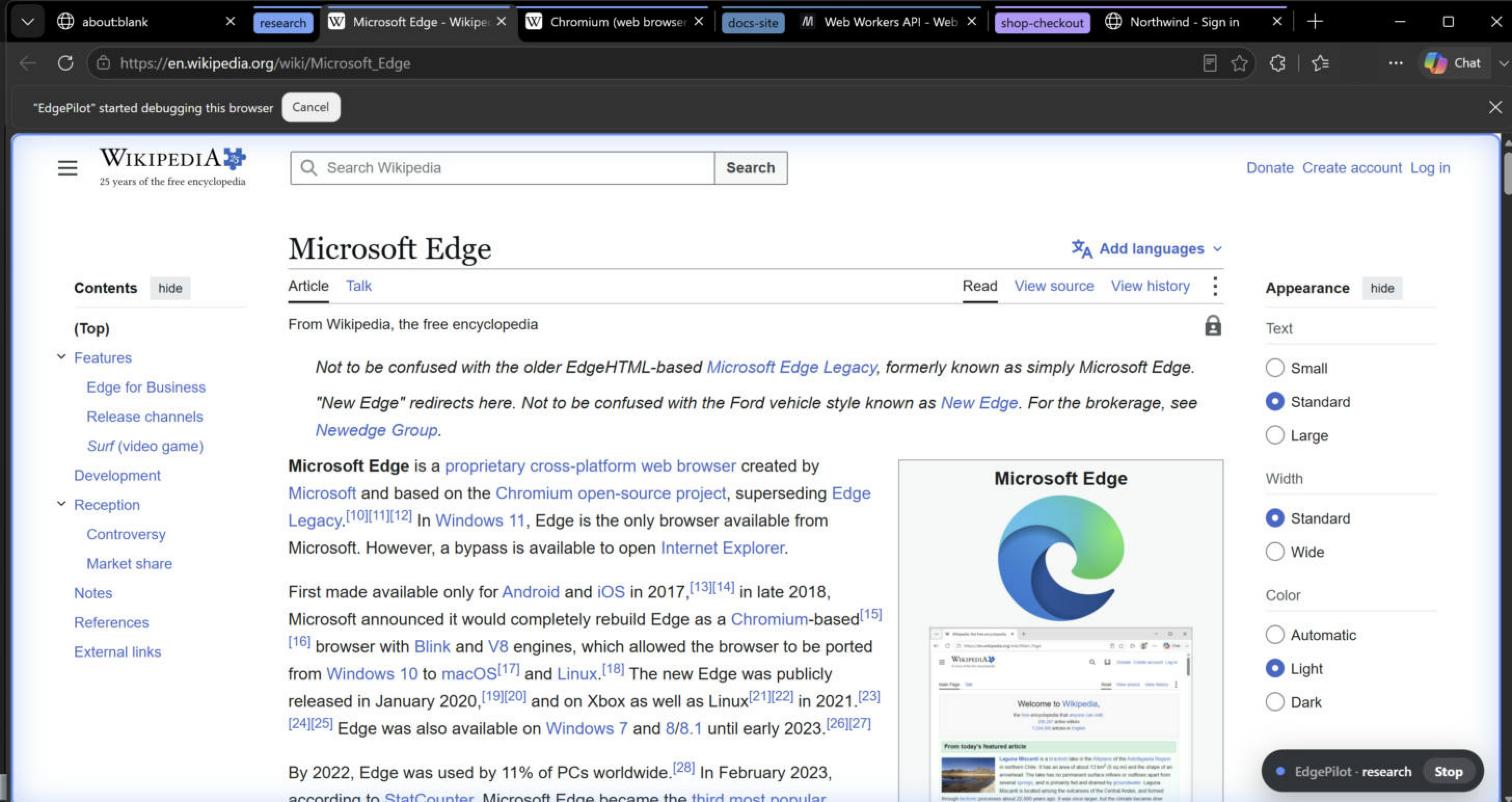
Task: Click the site information icon beside the URL
Action: 103,63
